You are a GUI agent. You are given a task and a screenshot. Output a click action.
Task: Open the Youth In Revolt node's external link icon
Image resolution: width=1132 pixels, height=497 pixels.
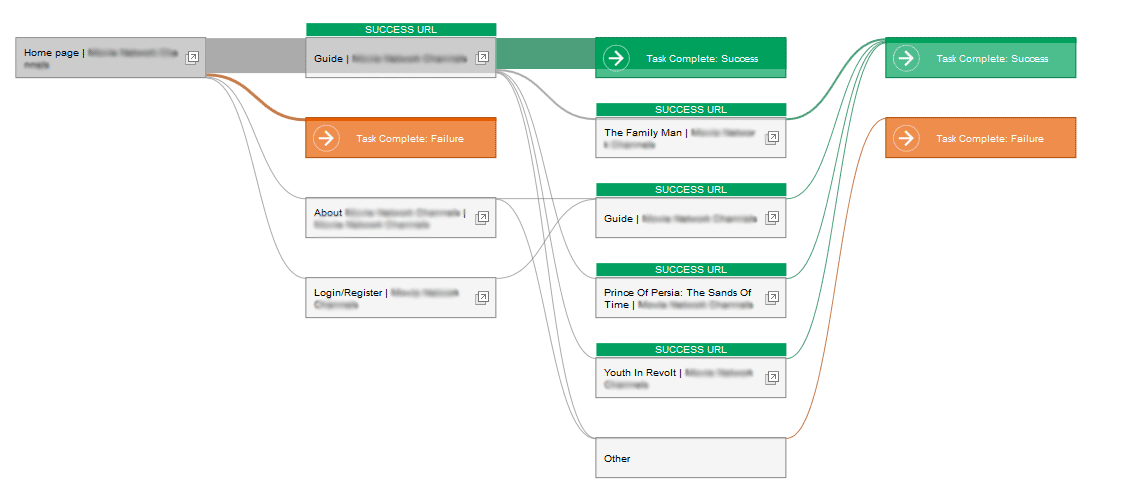tap(771, 378)
